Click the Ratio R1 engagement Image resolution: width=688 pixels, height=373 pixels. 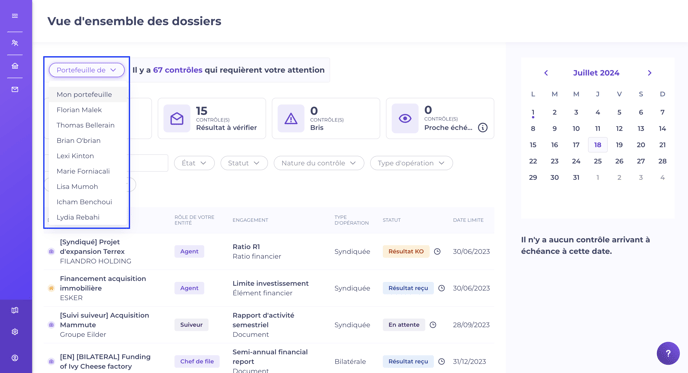246,247
